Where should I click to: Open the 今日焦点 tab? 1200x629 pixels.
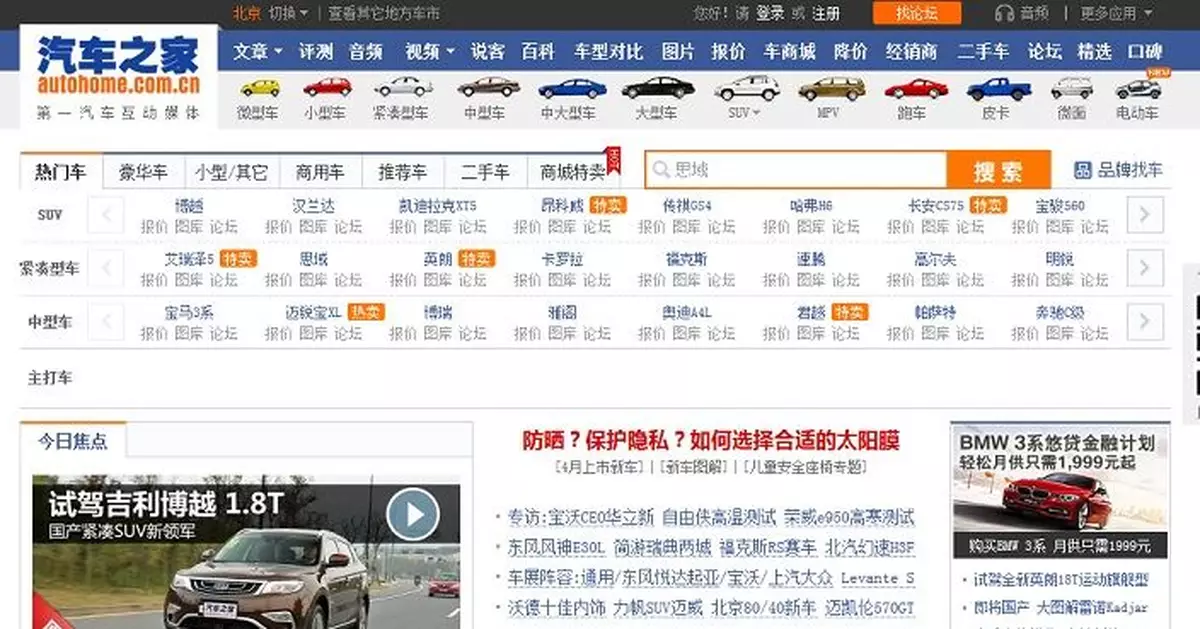73,440
